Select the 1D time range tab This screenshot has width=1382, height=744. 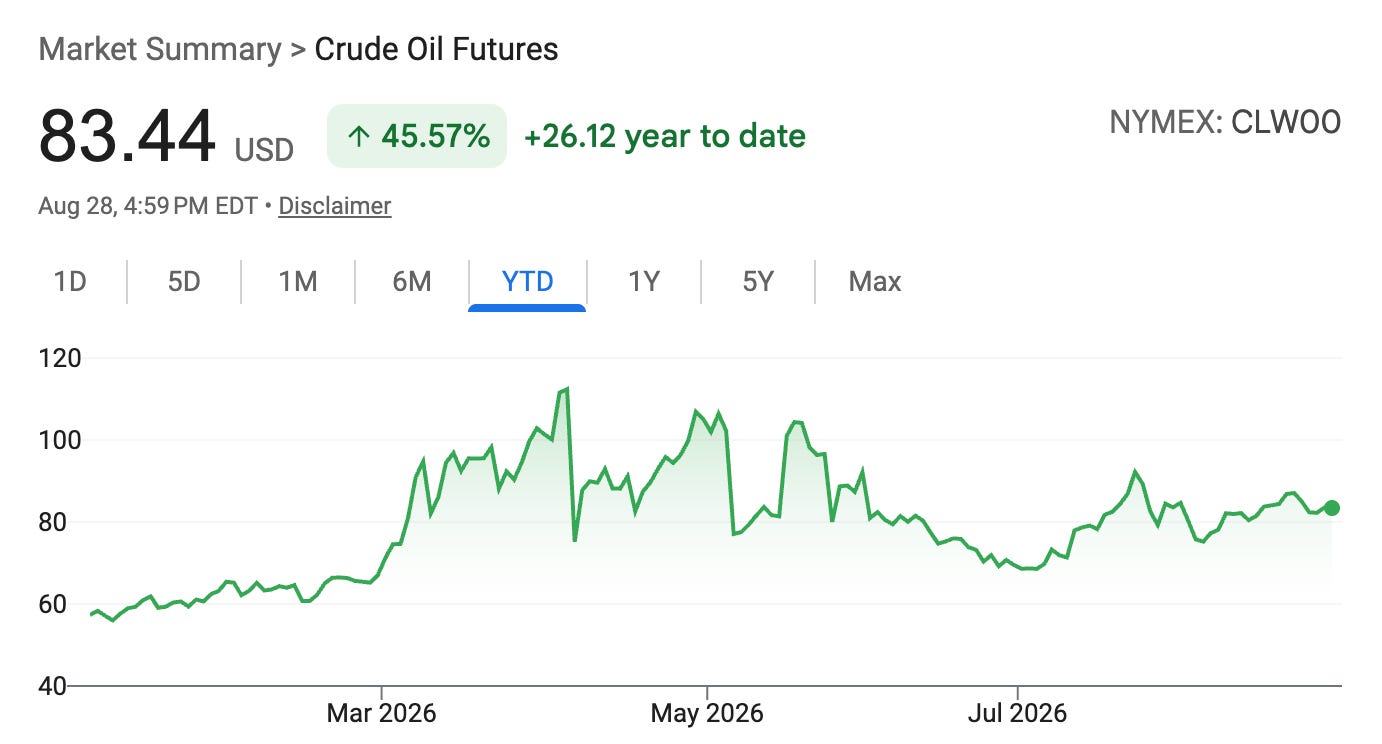pos(70,282)
